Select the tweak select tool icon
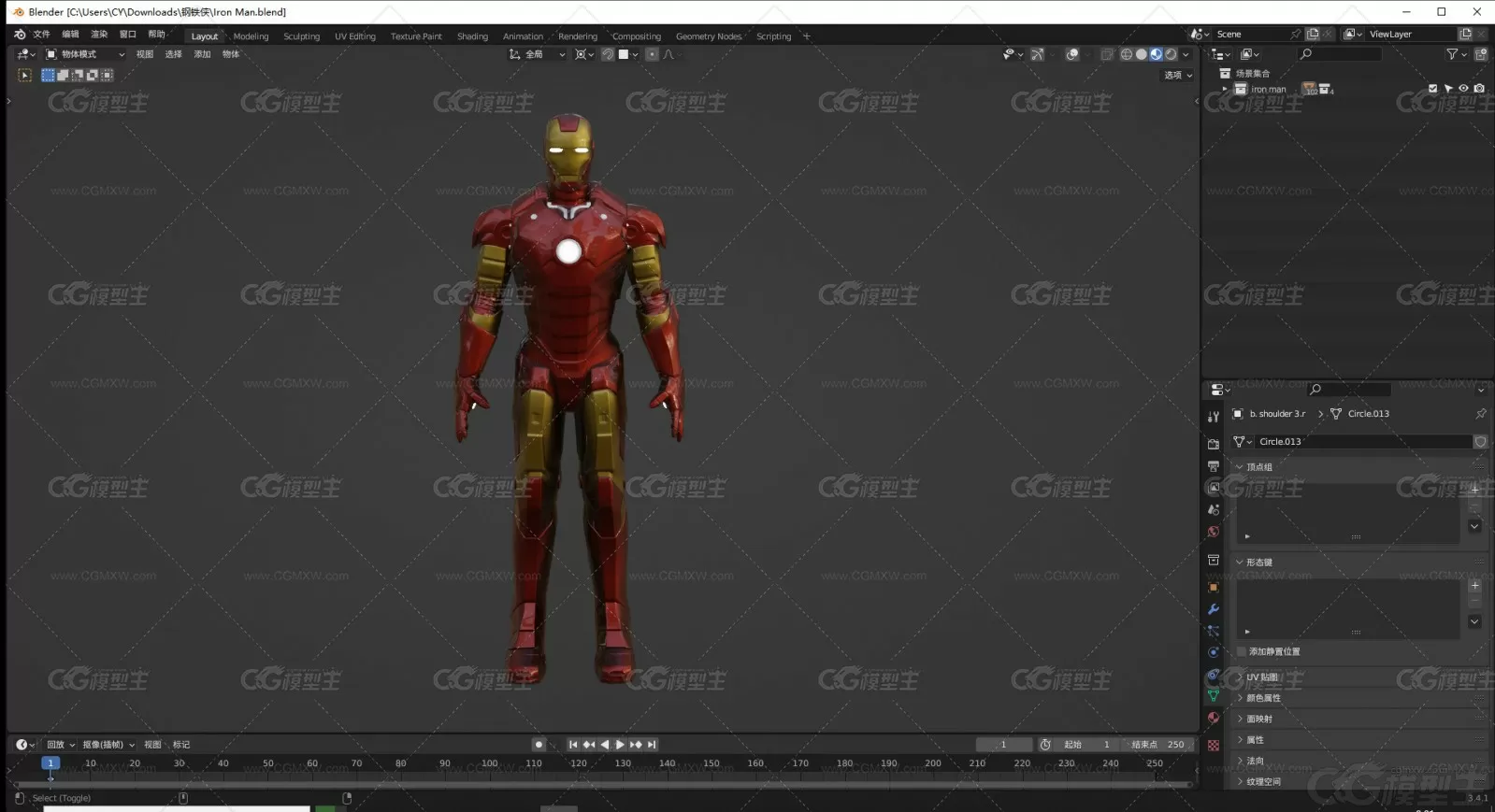The image size is (1495, 812). coord(24,75)
